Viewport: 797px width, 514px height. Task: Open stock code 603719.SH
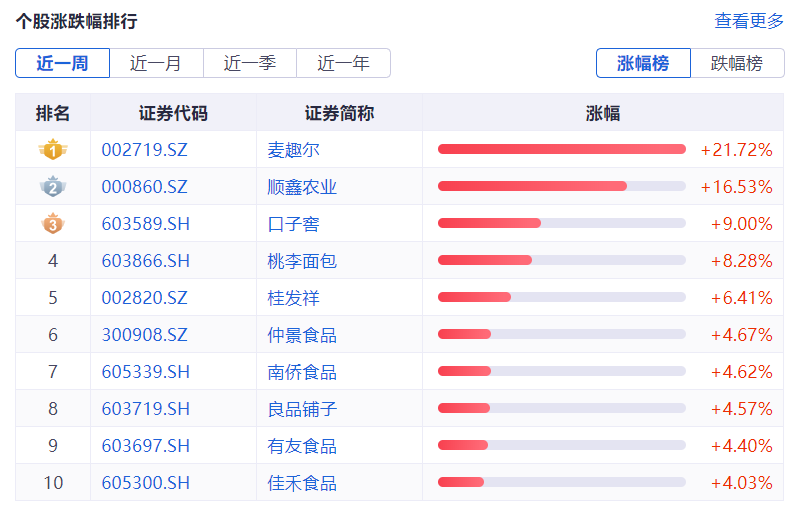145,409
